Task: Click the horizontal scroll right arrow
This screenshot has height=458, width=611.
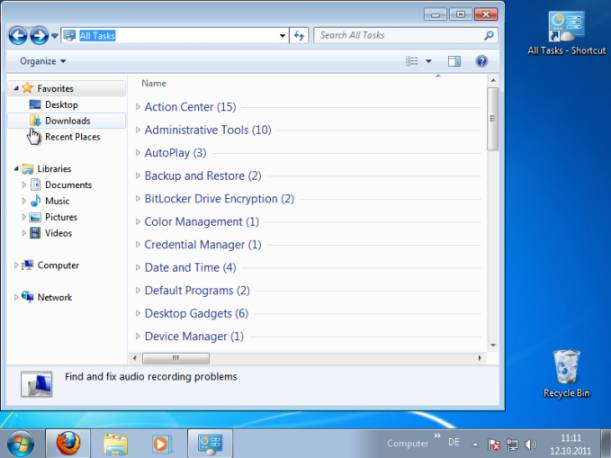Action: pyautogui.click(x=480, y=358)
